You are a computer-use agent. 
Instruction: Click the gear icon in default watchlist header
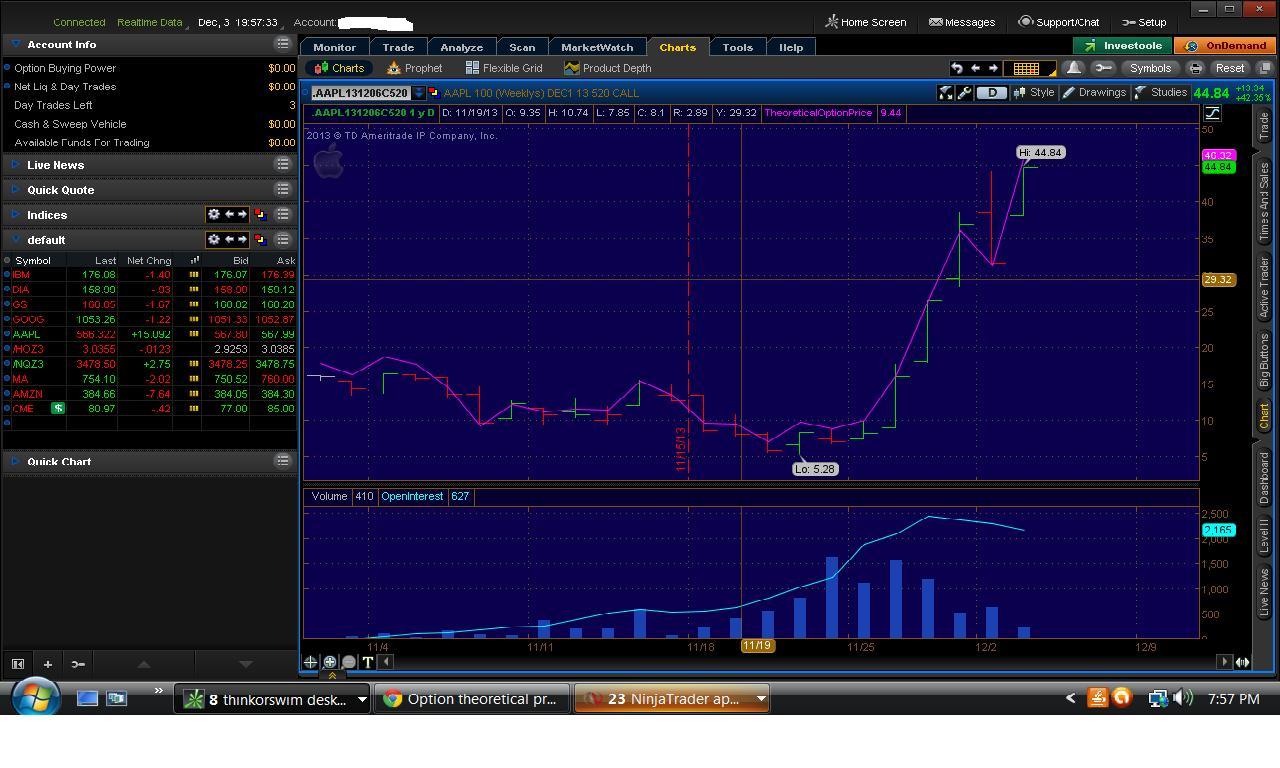[213, 239]
